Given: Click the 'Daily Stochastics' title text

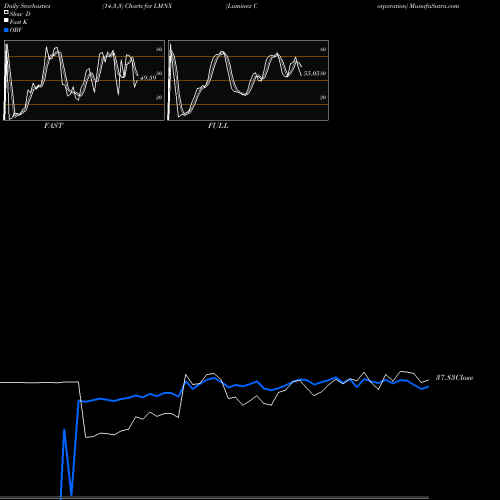Looking at the screenshot, I should [27, 6].
